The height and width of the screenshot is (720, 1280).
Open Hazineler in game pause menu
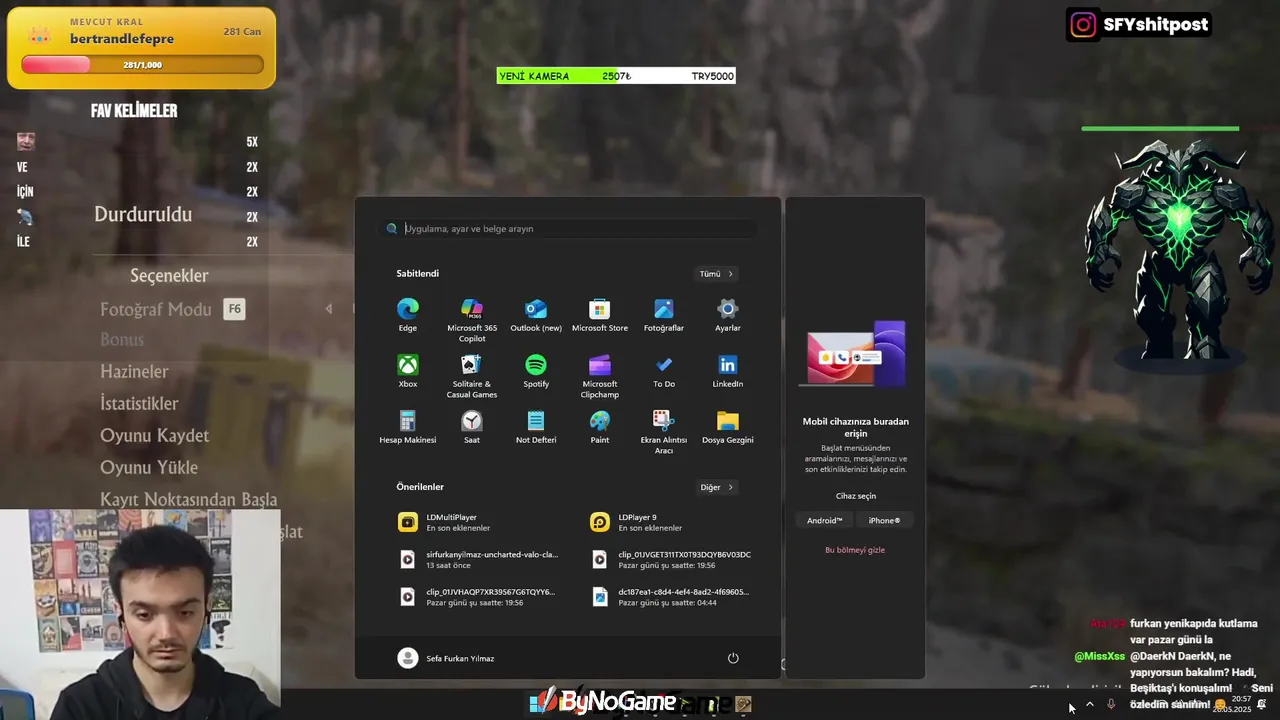134,371
